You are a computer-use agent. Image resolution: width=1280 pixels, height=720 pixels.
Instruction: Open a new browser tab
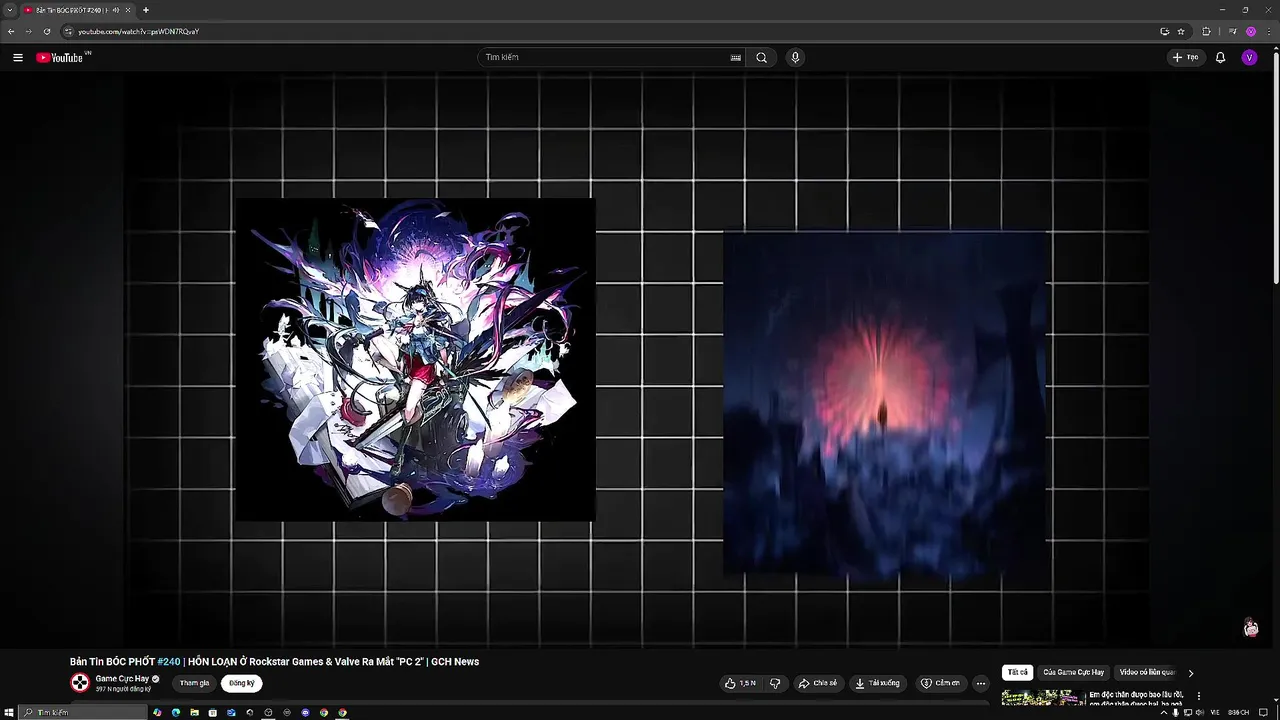[146, 10]
